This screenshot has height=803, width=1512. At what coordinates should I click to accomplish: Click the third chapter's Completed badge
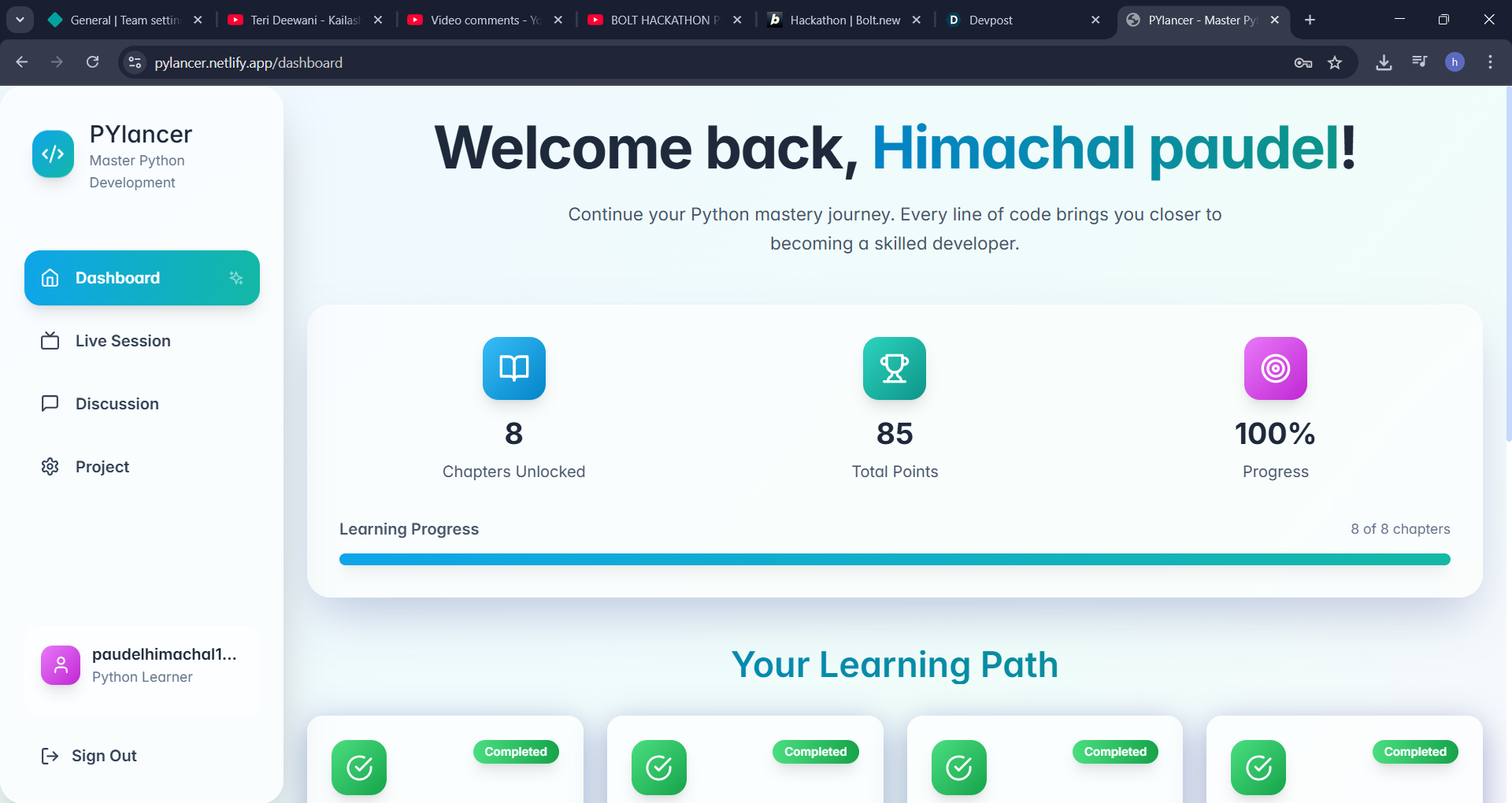[1115, 752]
